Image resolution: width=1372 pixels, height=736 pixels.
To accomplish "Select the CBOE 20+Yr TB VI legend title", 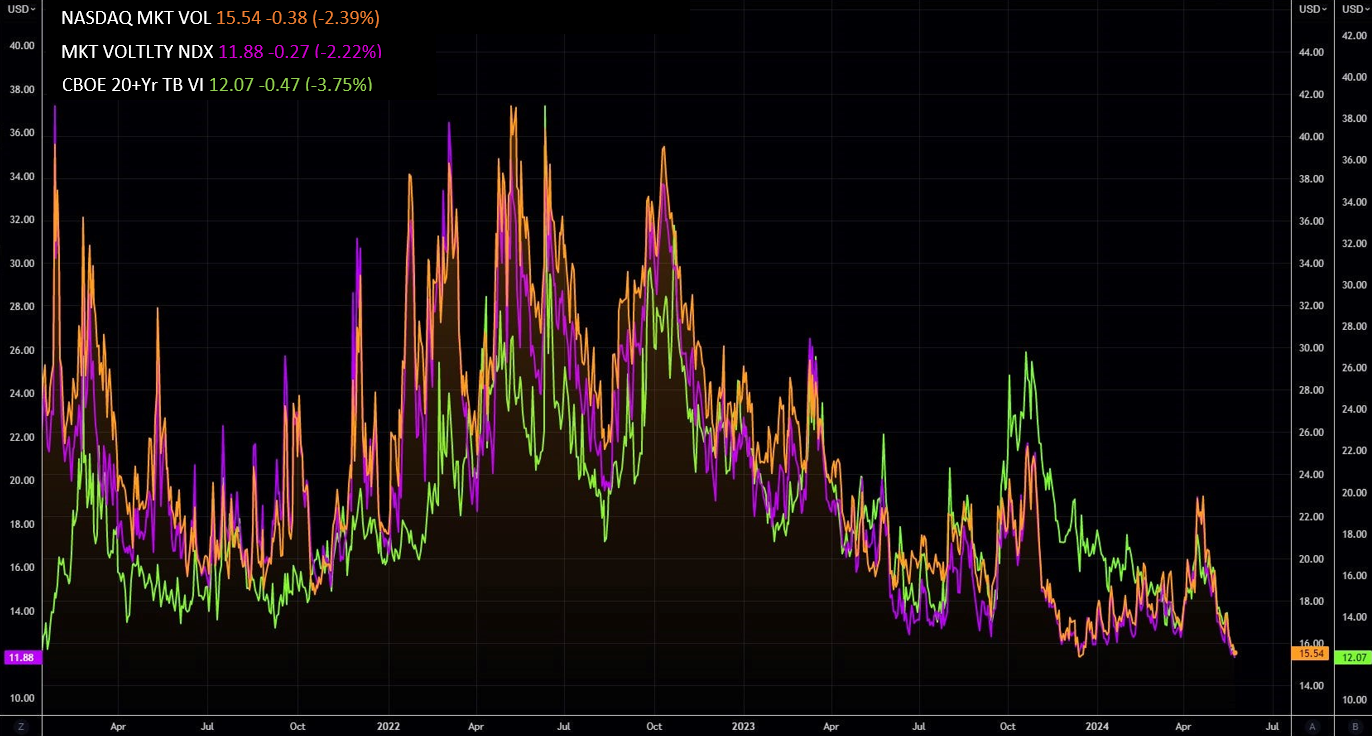I will tap(133, 84).
